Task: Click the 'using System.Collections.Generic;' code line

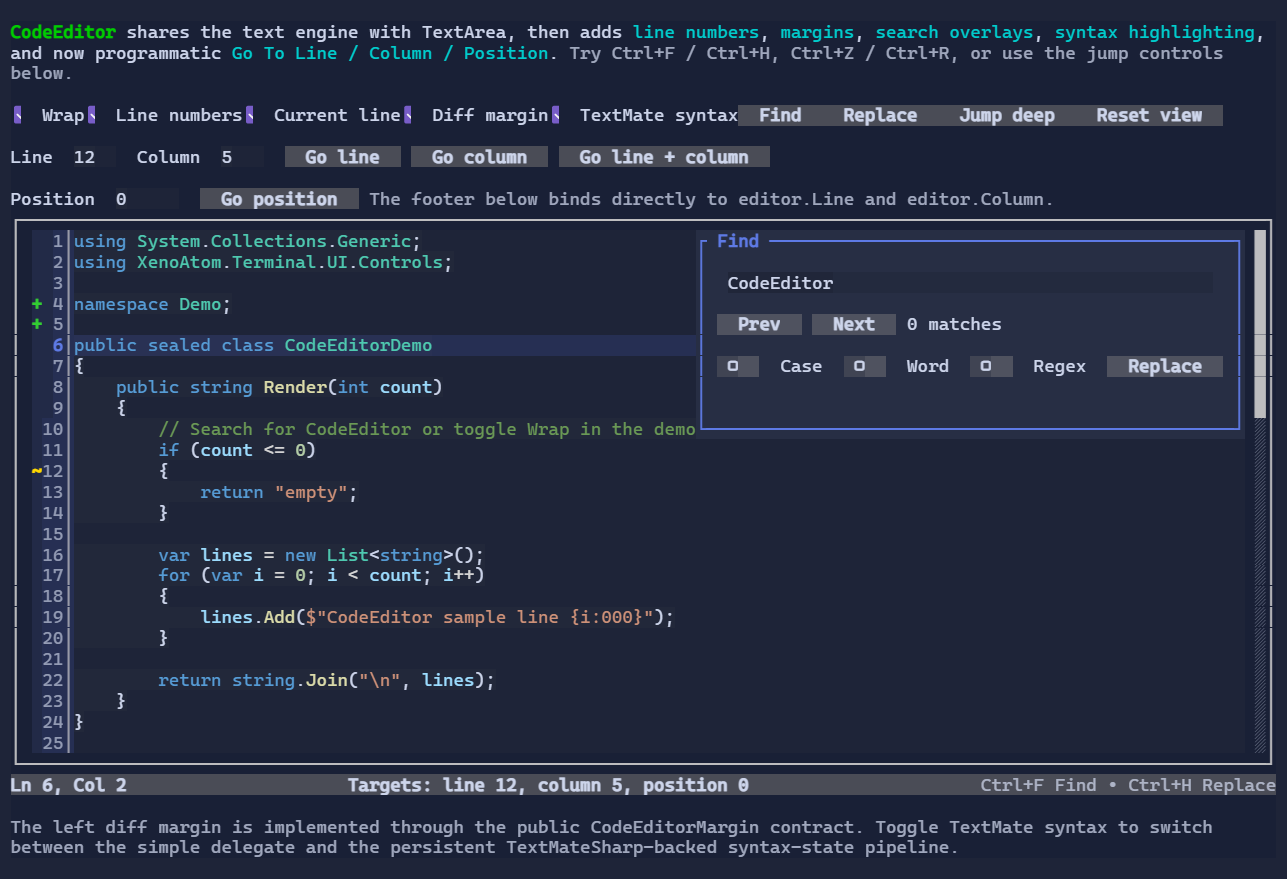Action: (x=248, y=241)
